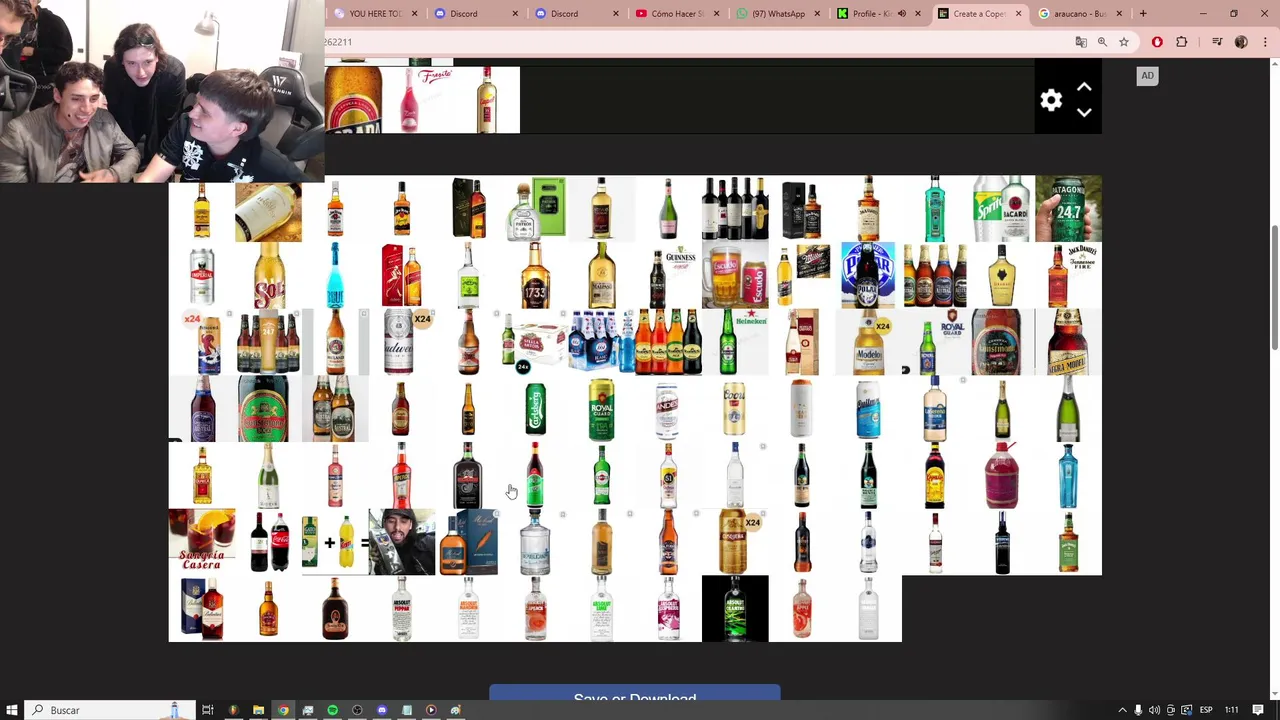
Task: Click the AD badge beside the tier list
Action: [1147, 76]
